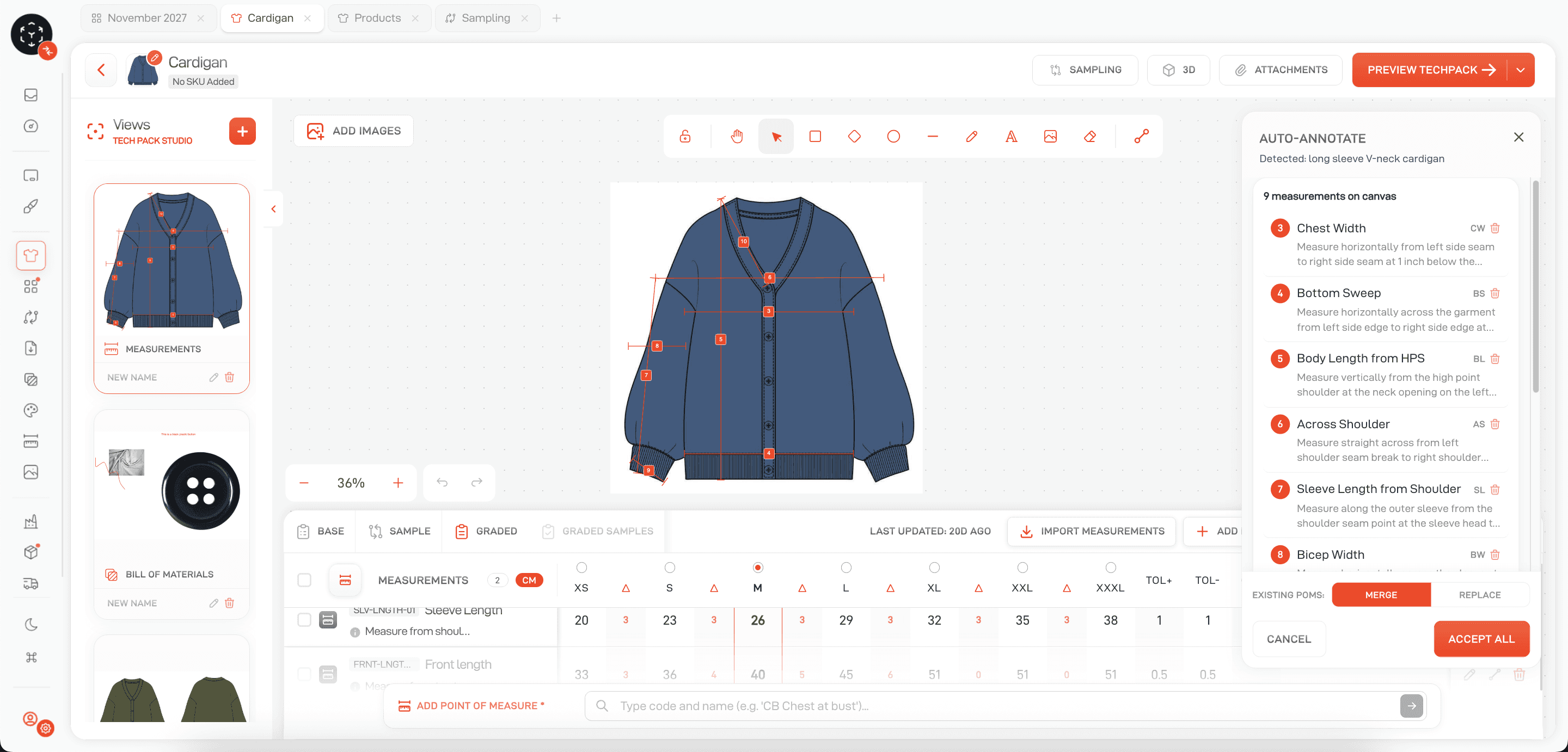The height and width of the screenshot is (752, 1568).
Task: Delete the Chest Width measurement
Action: 1495,228
